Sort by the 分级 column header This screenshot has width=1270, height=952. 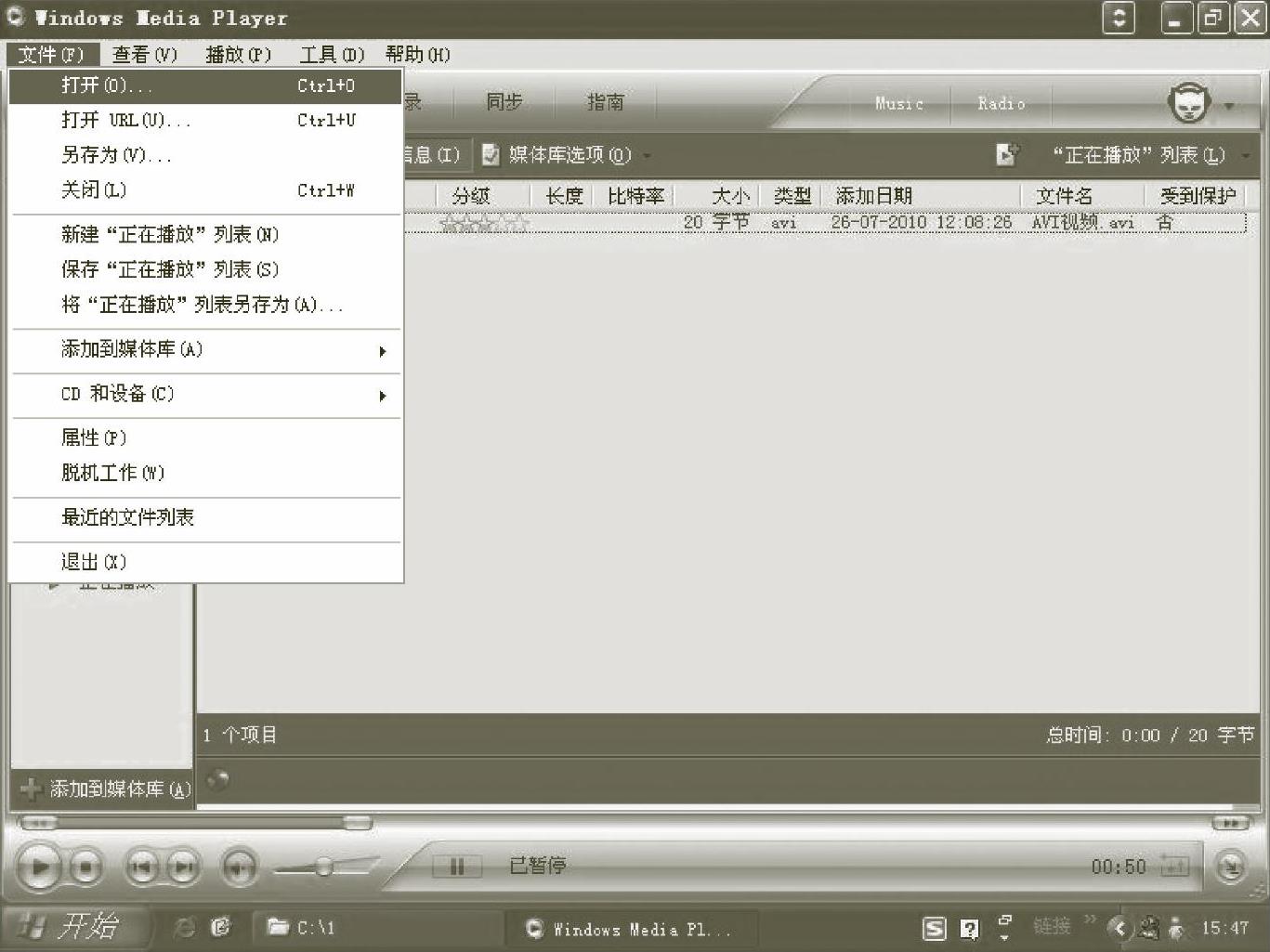tap(483, 196)
